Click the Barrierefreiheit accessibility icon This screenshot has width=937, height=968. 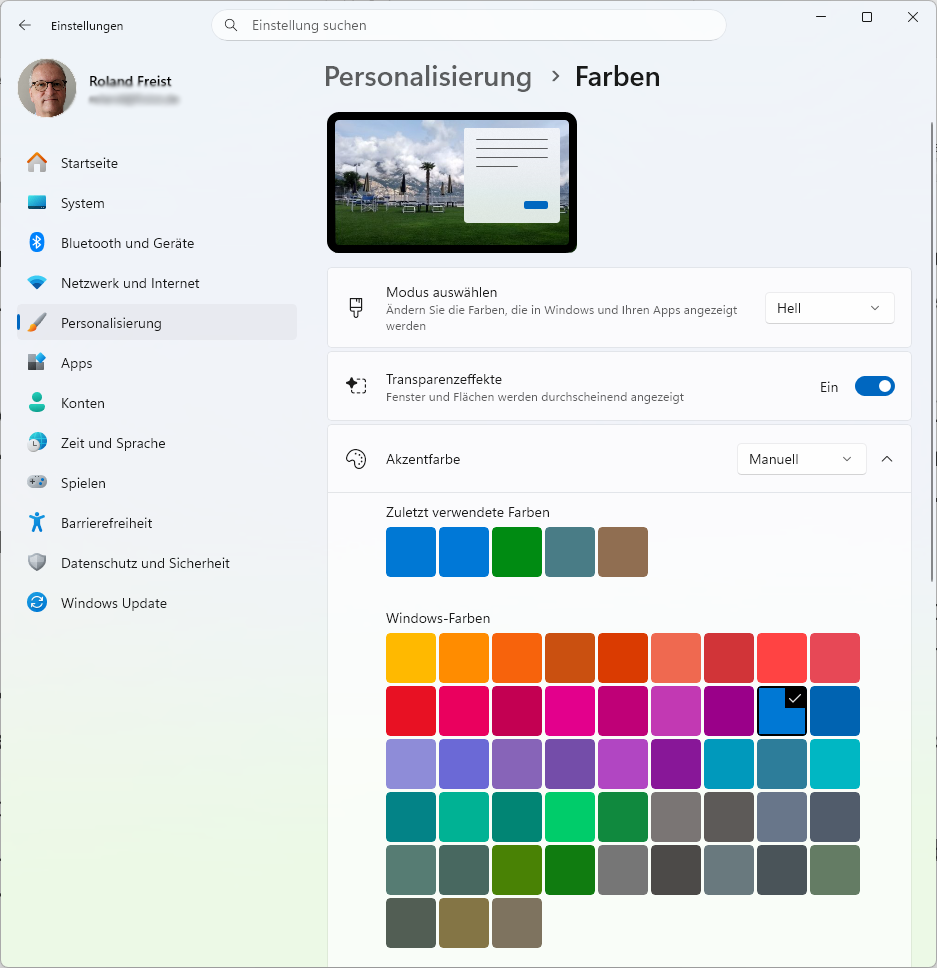pos(37,522)
